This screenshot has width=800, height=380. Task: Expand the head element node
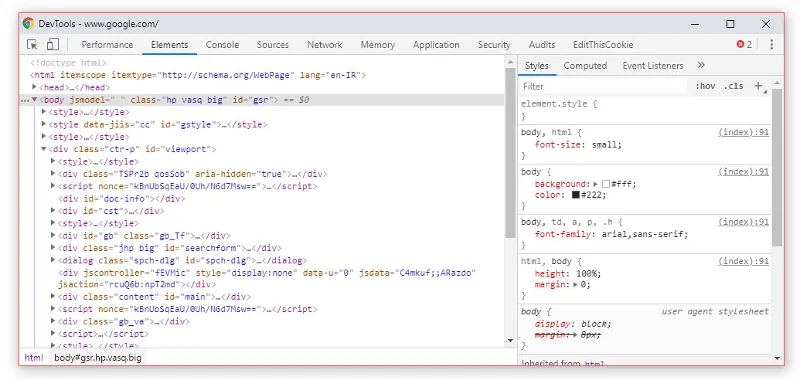[x=35, y=87]
